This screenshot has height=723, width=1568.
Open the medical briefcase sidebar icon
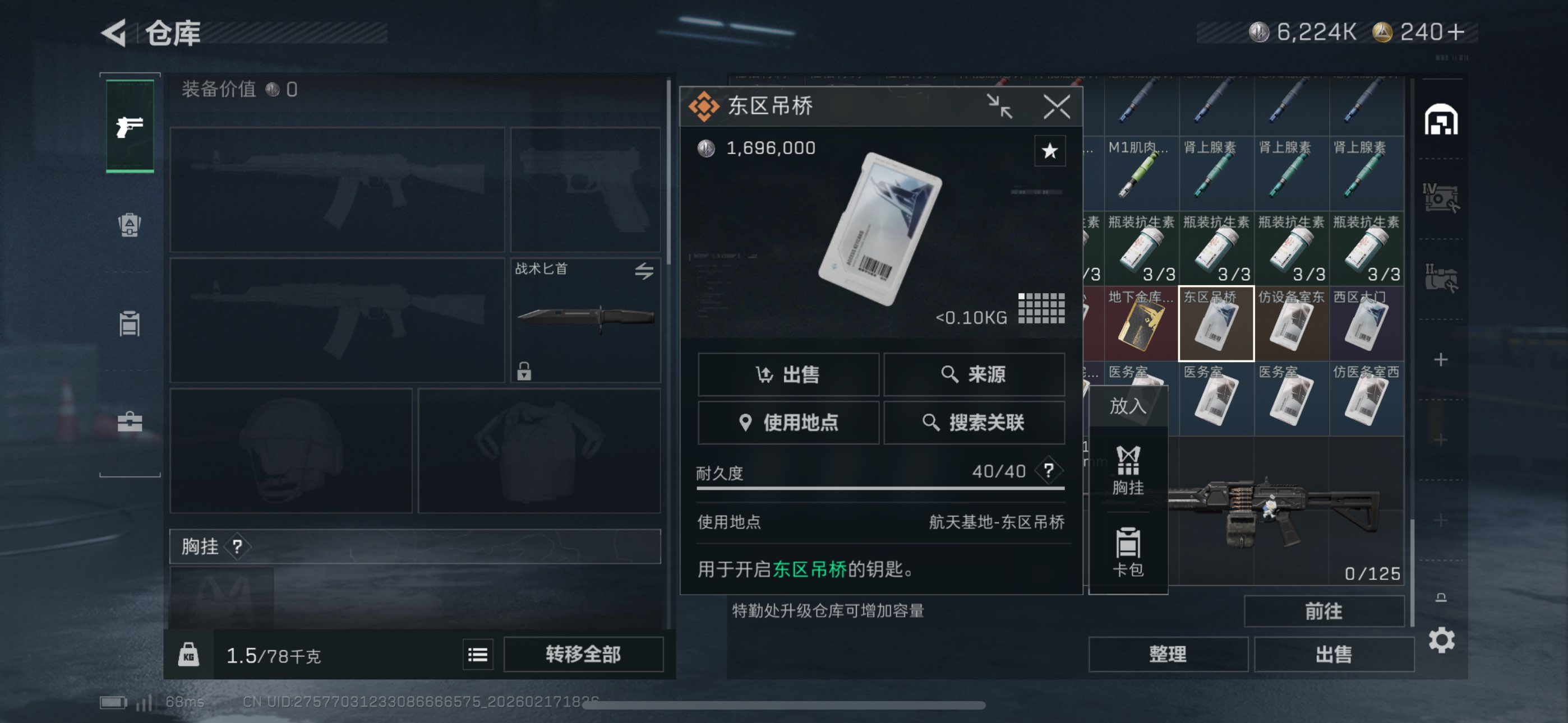[130, 421]
